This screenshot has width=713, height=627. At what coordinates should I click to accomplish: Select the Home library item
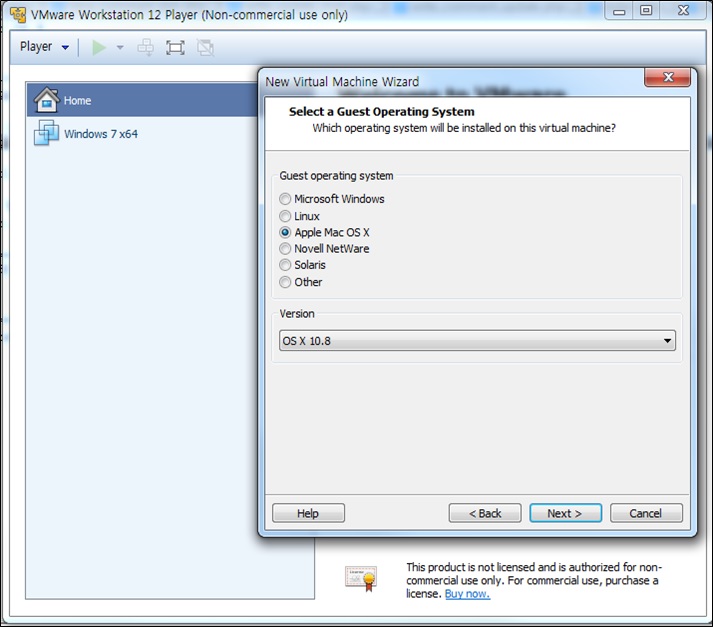point(142,100)
